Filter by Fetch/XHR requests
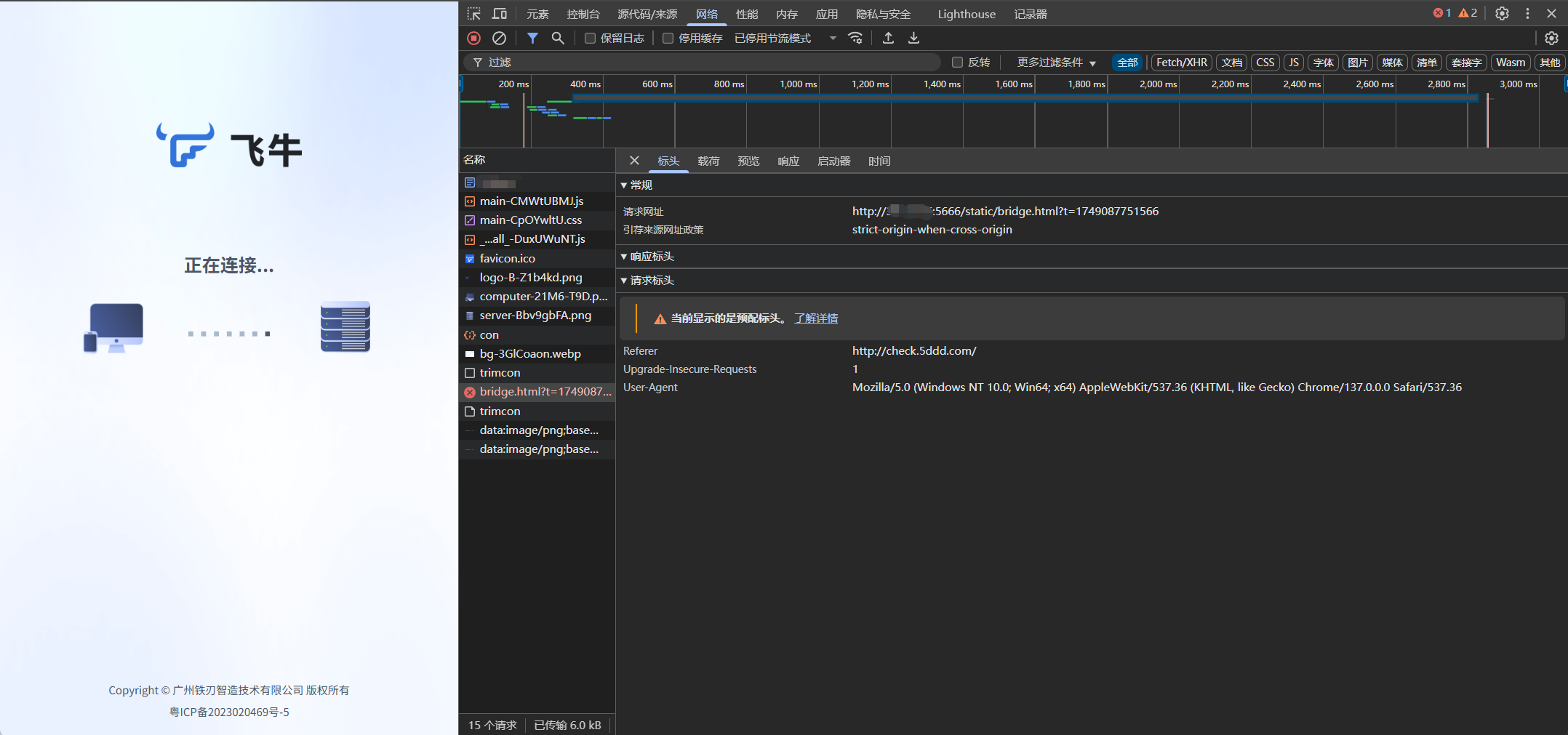The height and width of the screenshot is (735, 1568). pos(1182,63)
